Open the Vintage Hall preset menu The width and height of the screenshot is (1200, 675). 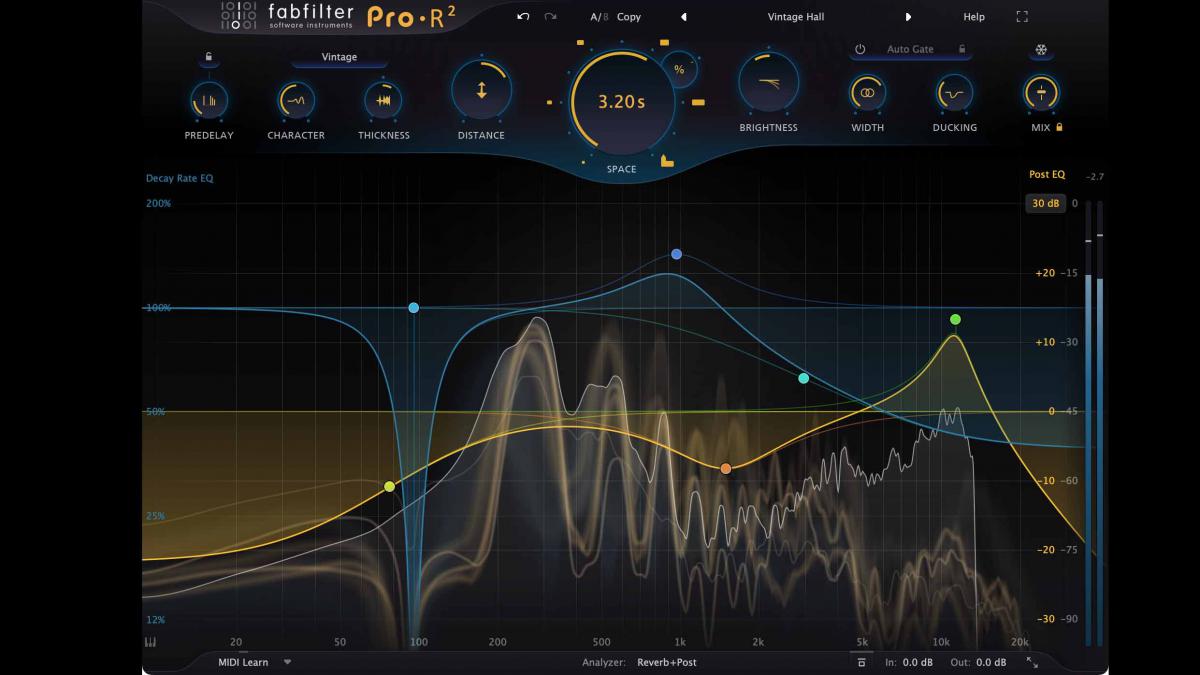tap(796, 17)
